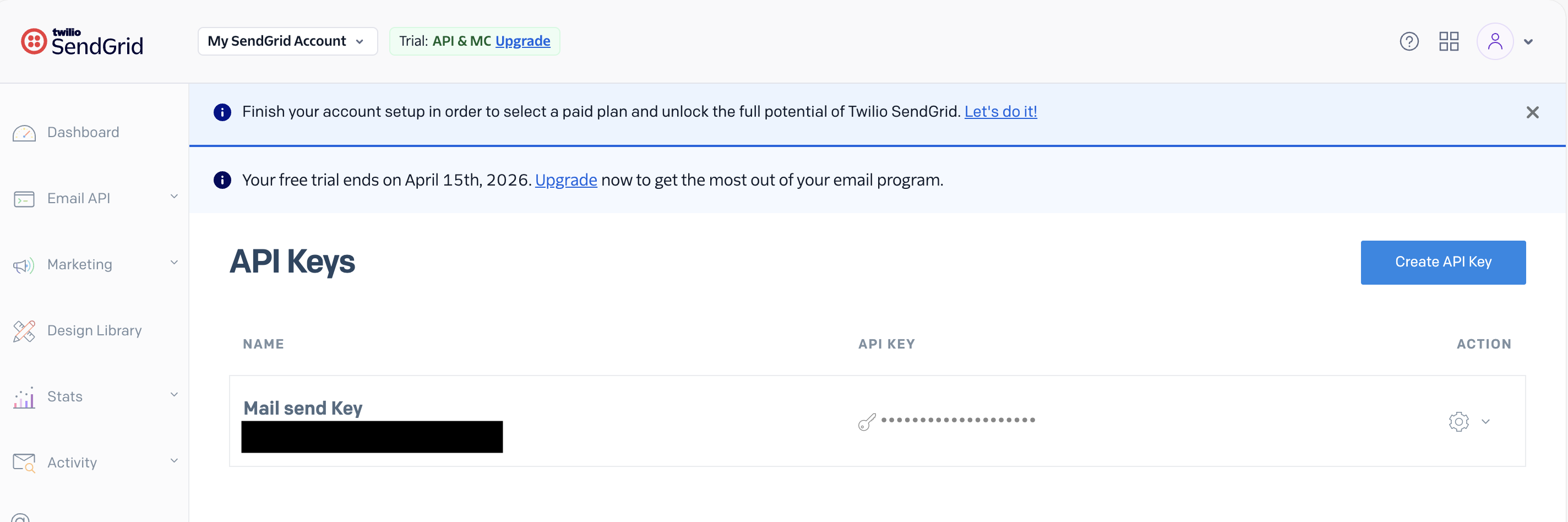This screenshot has height=522, width=1568.
Task: Follow the "Let's do it!" link
Action: point(1000,111)
